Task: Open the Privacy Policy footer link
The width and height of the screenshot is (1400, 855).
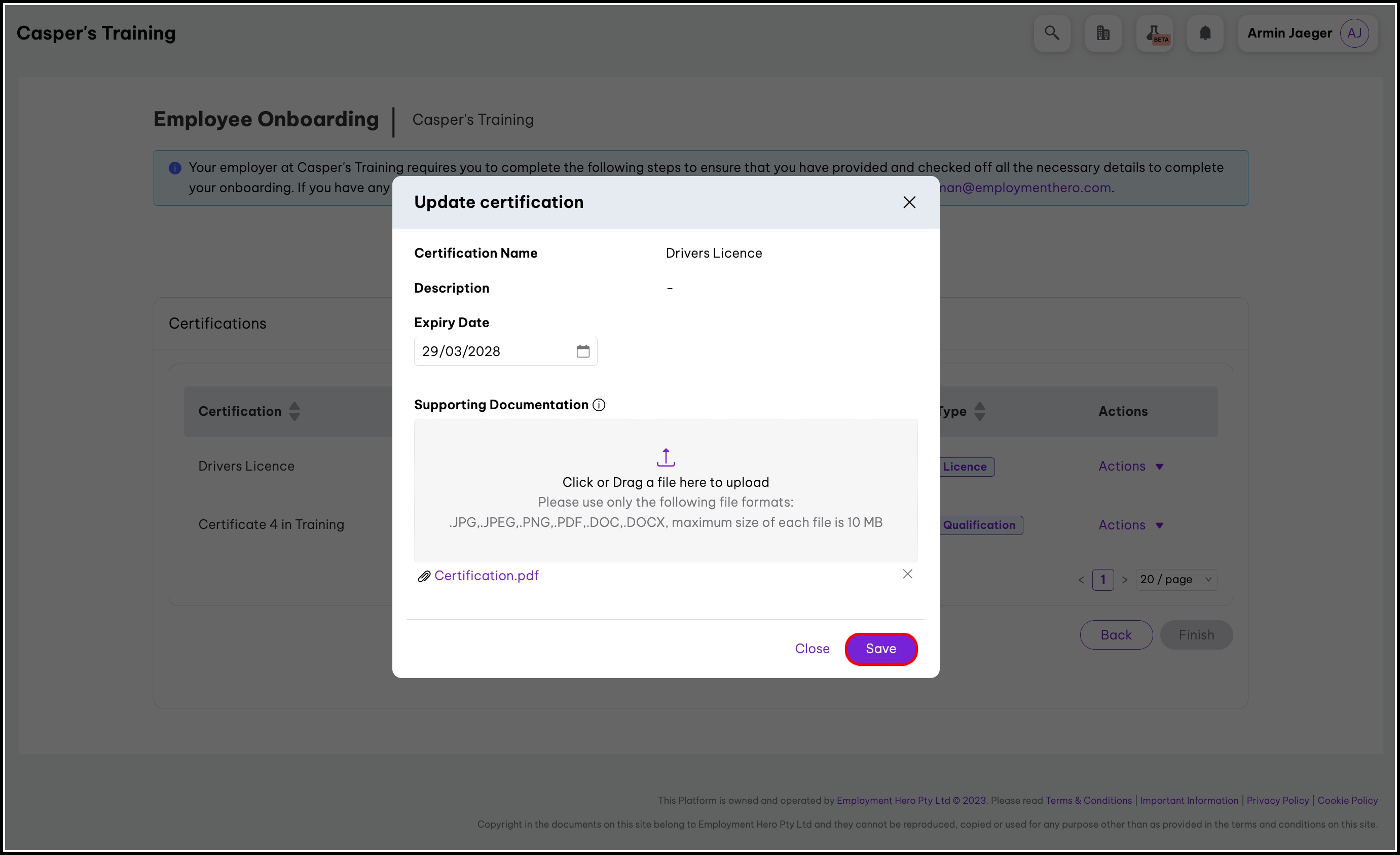Action: (x=1277, y=800)
